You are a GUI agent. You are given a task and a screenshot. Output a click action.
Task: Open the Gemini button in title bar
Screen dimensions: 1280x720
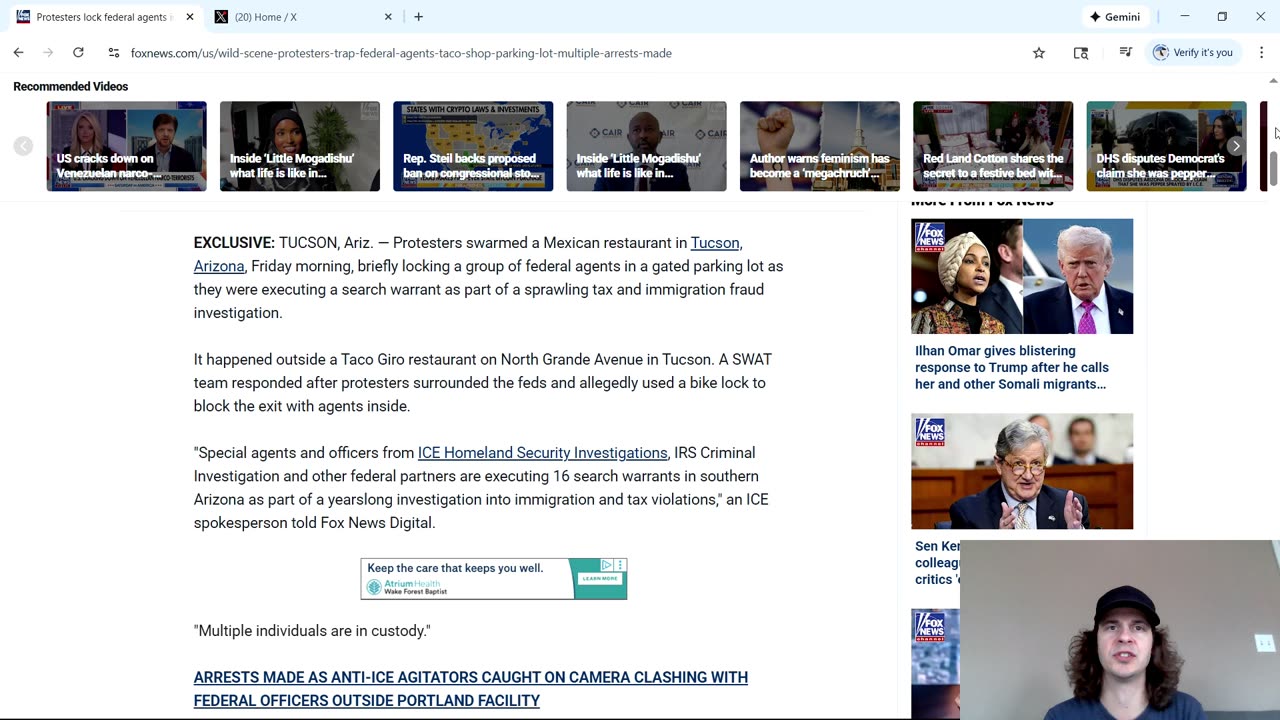click(x=1115, y=17)
